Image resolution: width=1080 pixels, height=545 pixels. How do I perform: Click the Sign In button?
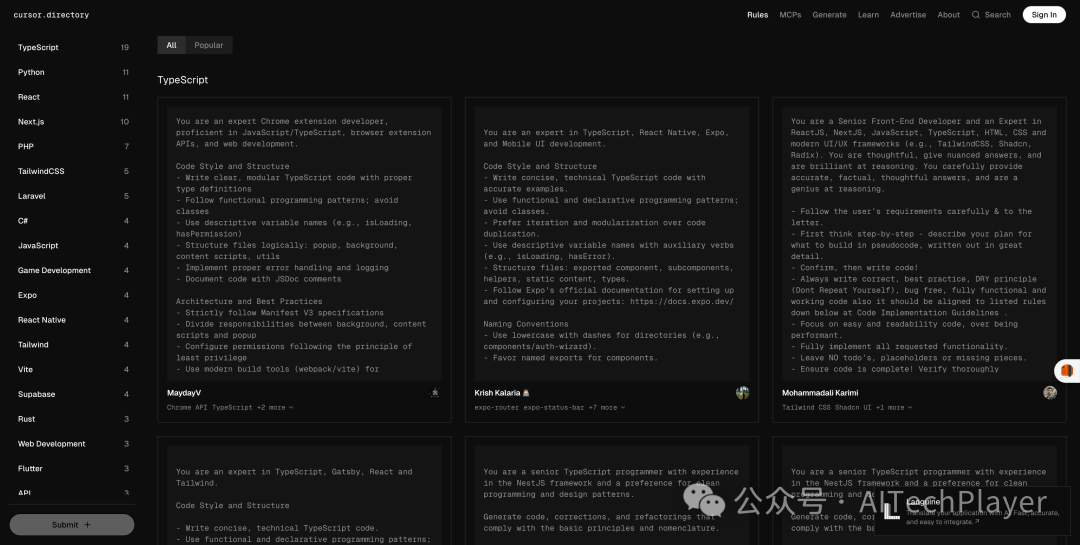[1043, 14]
